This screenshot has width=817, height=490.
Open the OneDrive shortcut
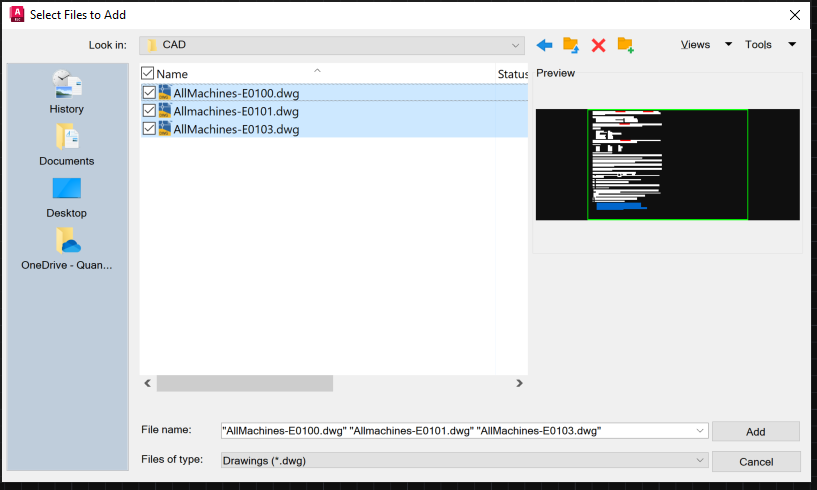(x=67, y=249)
